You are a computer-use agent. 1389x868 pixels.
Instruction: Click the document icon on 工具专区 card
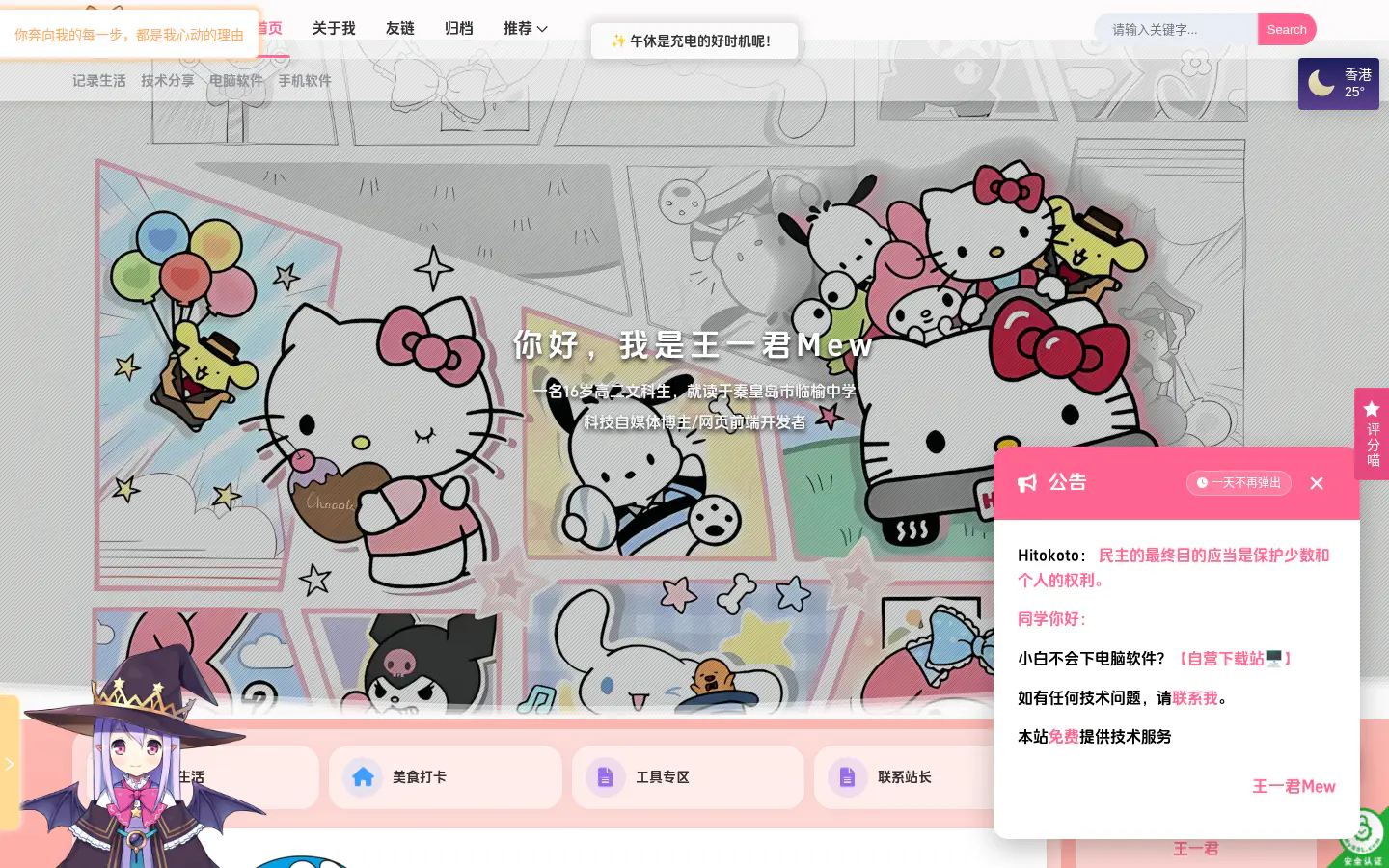tap(606, 777)
